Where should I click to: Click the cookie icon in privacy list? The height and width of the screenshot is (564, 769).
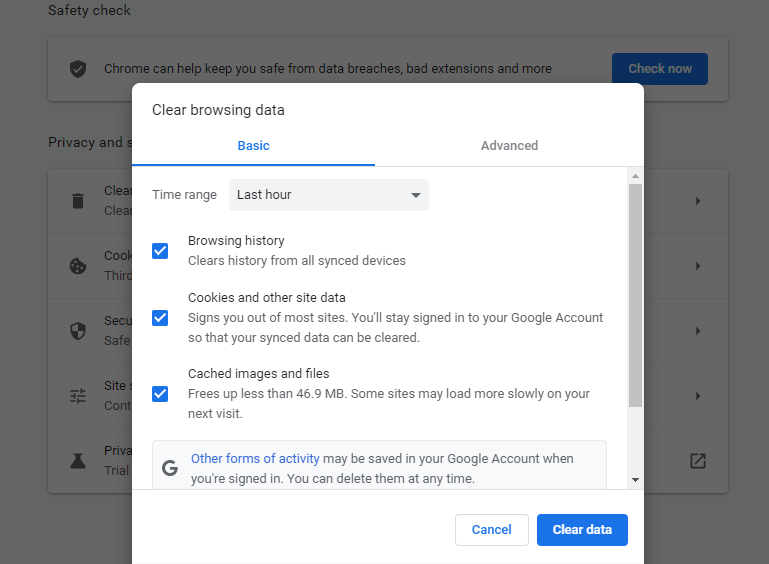(x=77, y=266)
